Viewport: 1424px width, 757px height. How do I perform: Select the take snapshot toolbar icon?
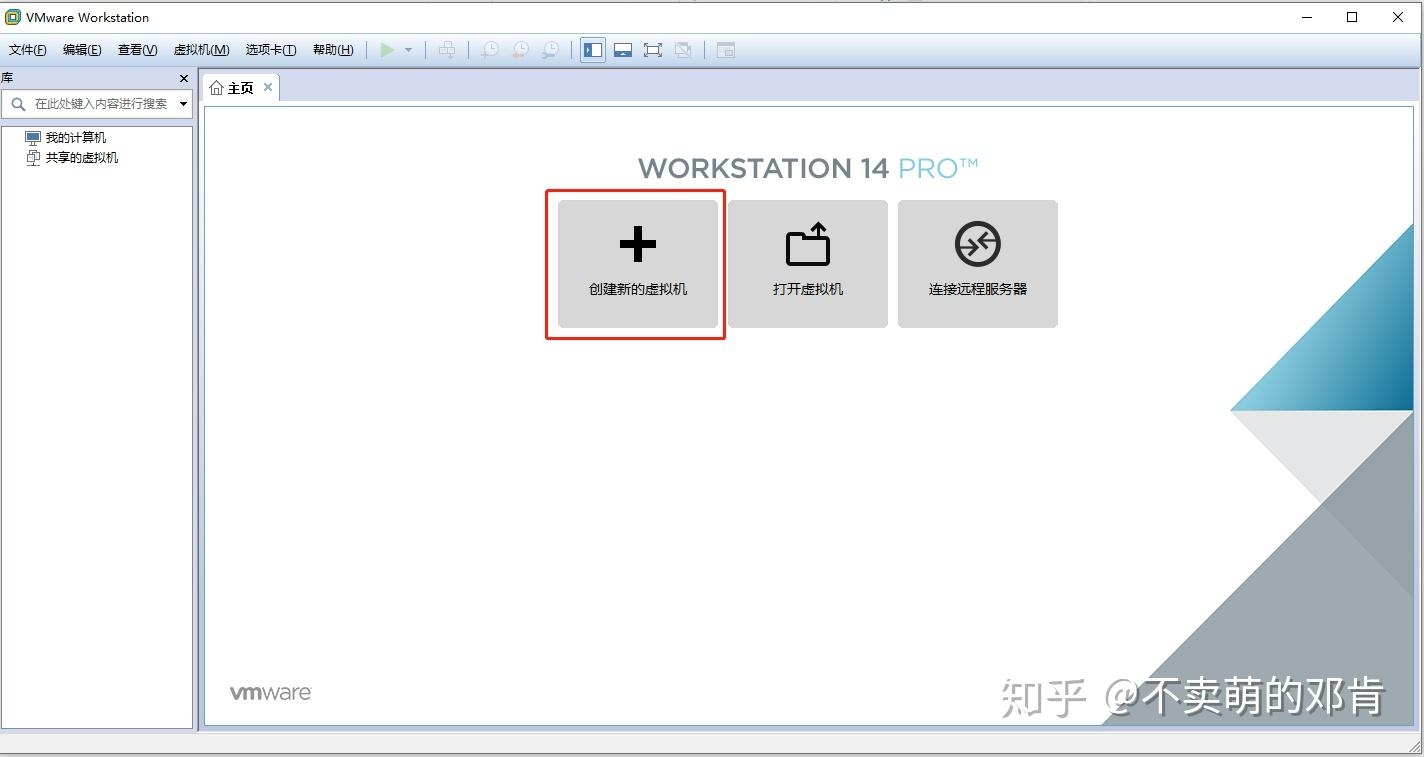(490, 49)
